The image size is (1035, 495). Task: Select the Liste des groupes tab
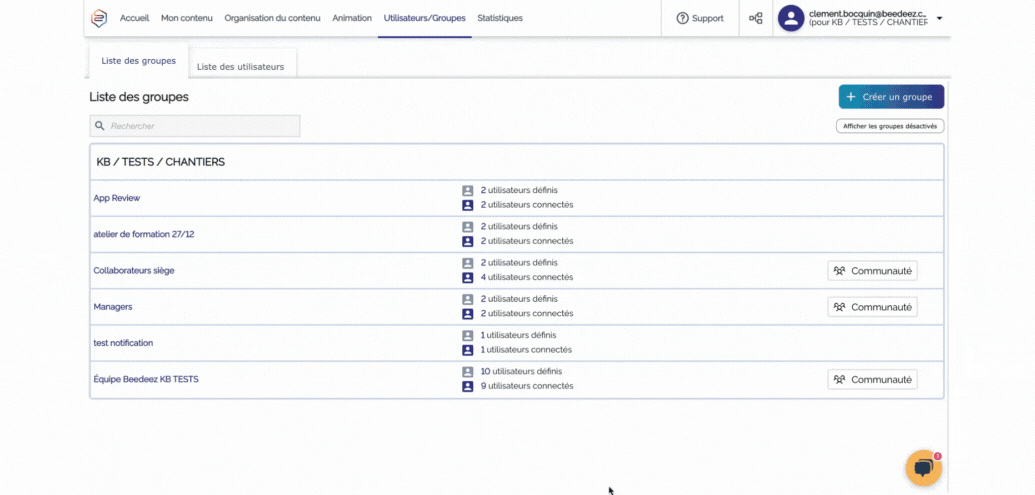pos(138,61)
